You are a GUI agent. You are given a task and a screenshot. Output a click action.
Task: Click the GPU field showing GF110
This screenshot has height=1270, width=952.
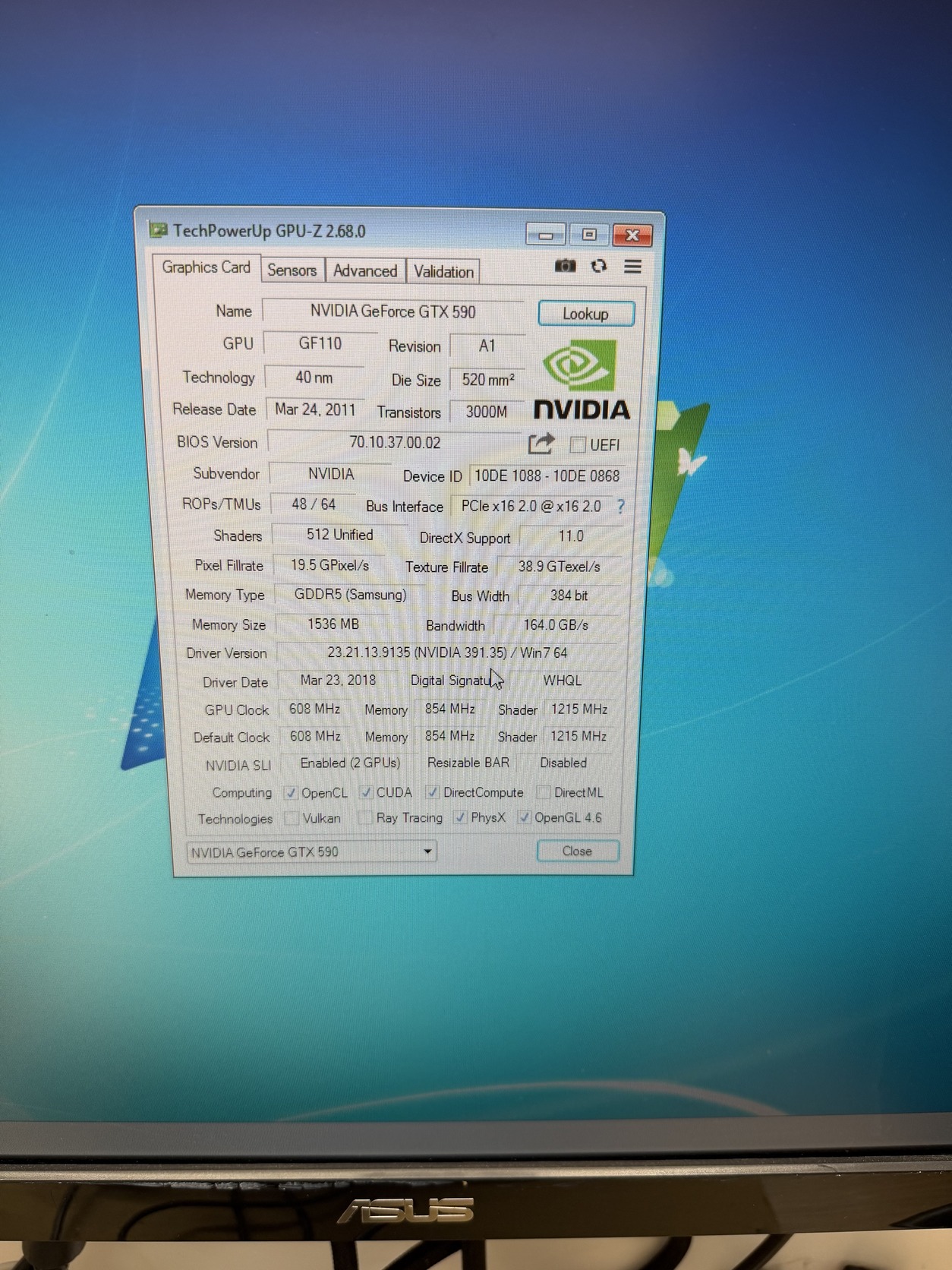(320, 343)
